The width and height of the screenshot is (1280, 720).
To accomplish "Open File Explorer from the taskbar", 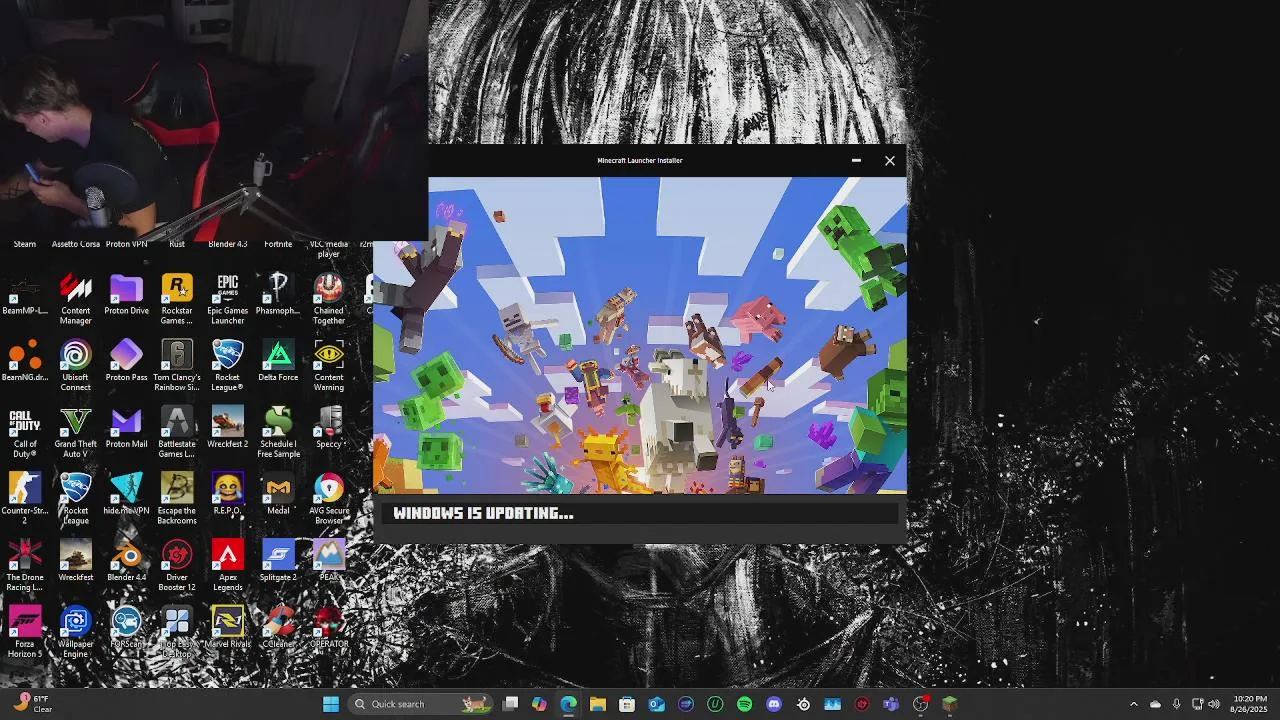I will pyautogui.click(x=598, y=704).
